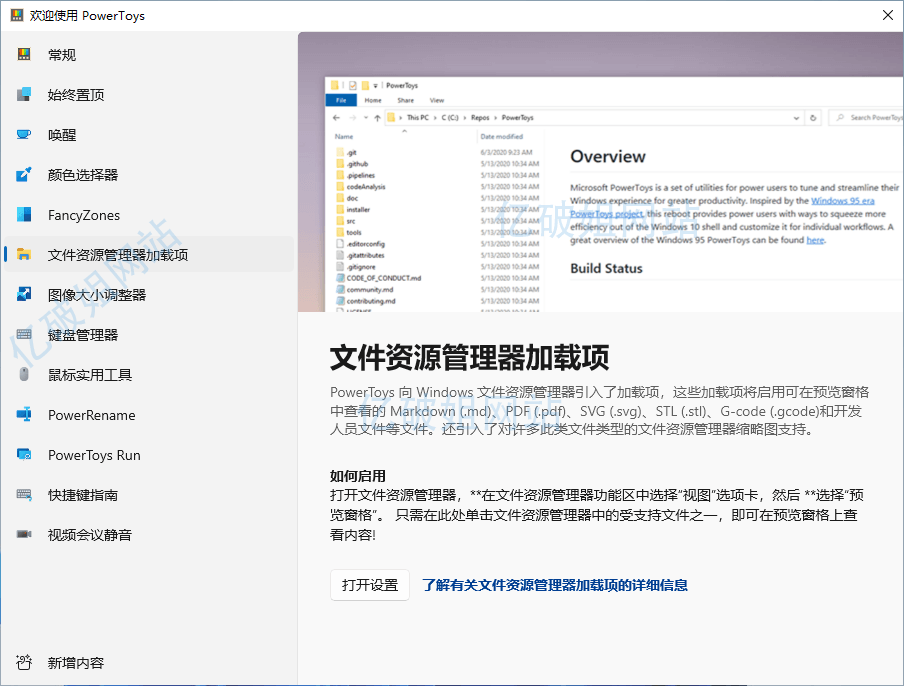Image resolution: width=904 pixels, height=686 pixels.
Task: Open the PowerToys Run icon
Action: (24, 455)
